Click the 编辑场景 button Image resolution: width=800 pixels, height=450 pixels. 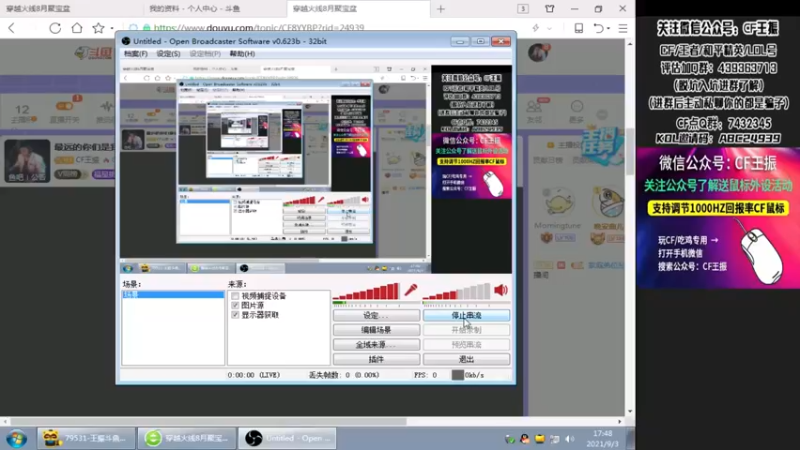[x=376, y=330]
